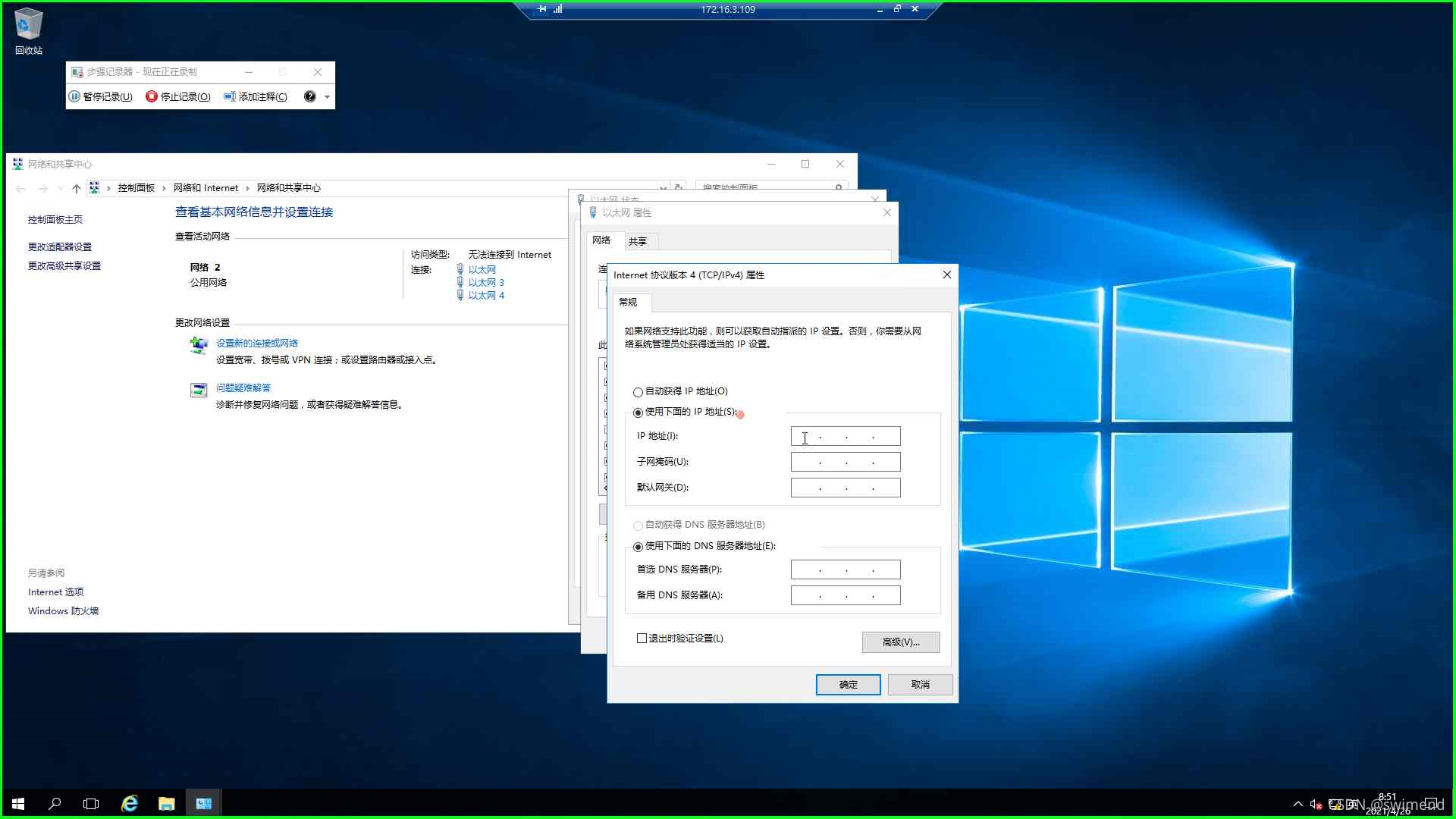
Task: Switch to 共享 tab in 以太网 属性
Action: pos(638,241)
